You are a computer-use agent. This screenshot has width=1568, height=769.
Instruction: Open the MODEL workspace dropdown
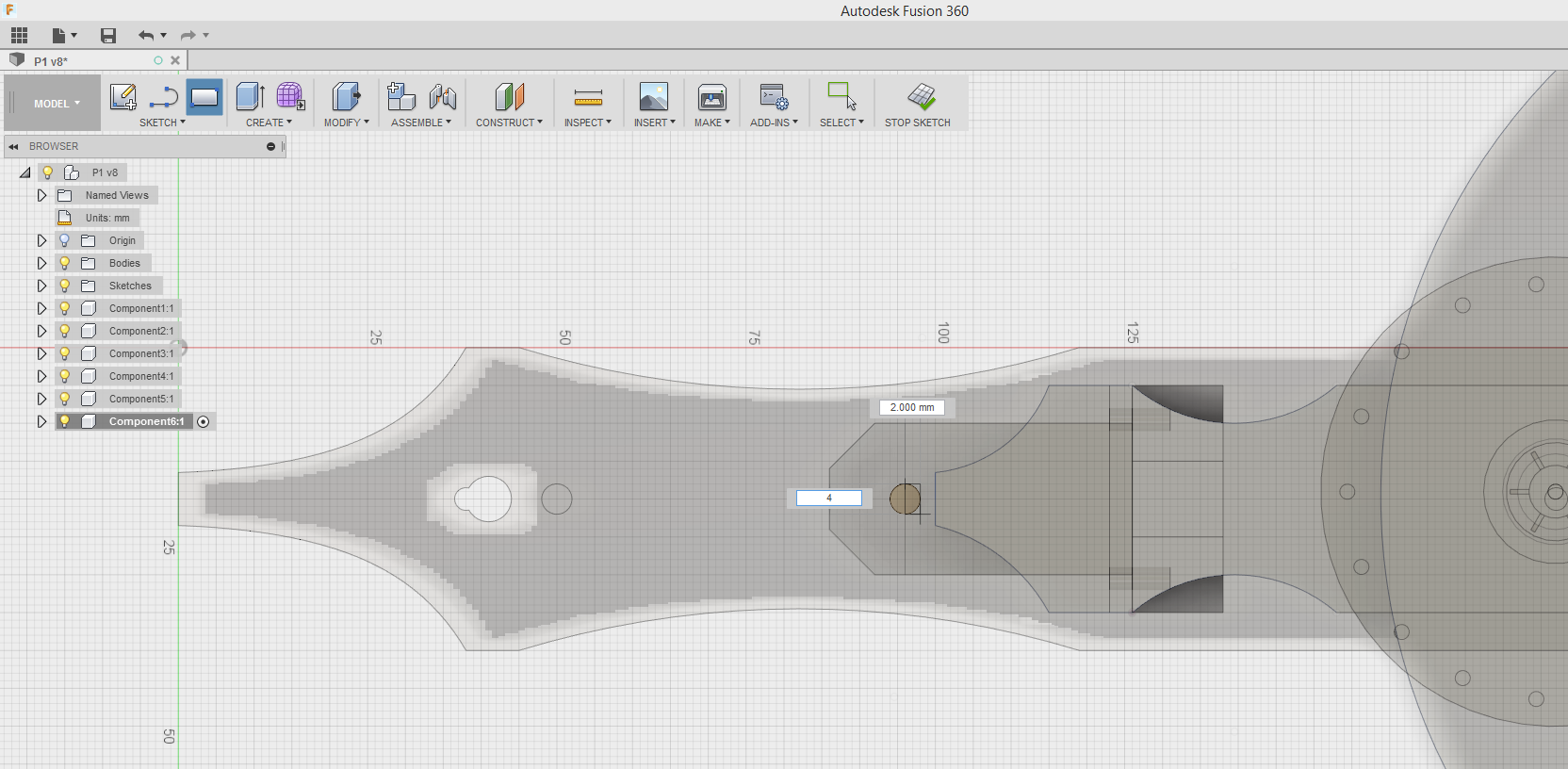(57, 104)
